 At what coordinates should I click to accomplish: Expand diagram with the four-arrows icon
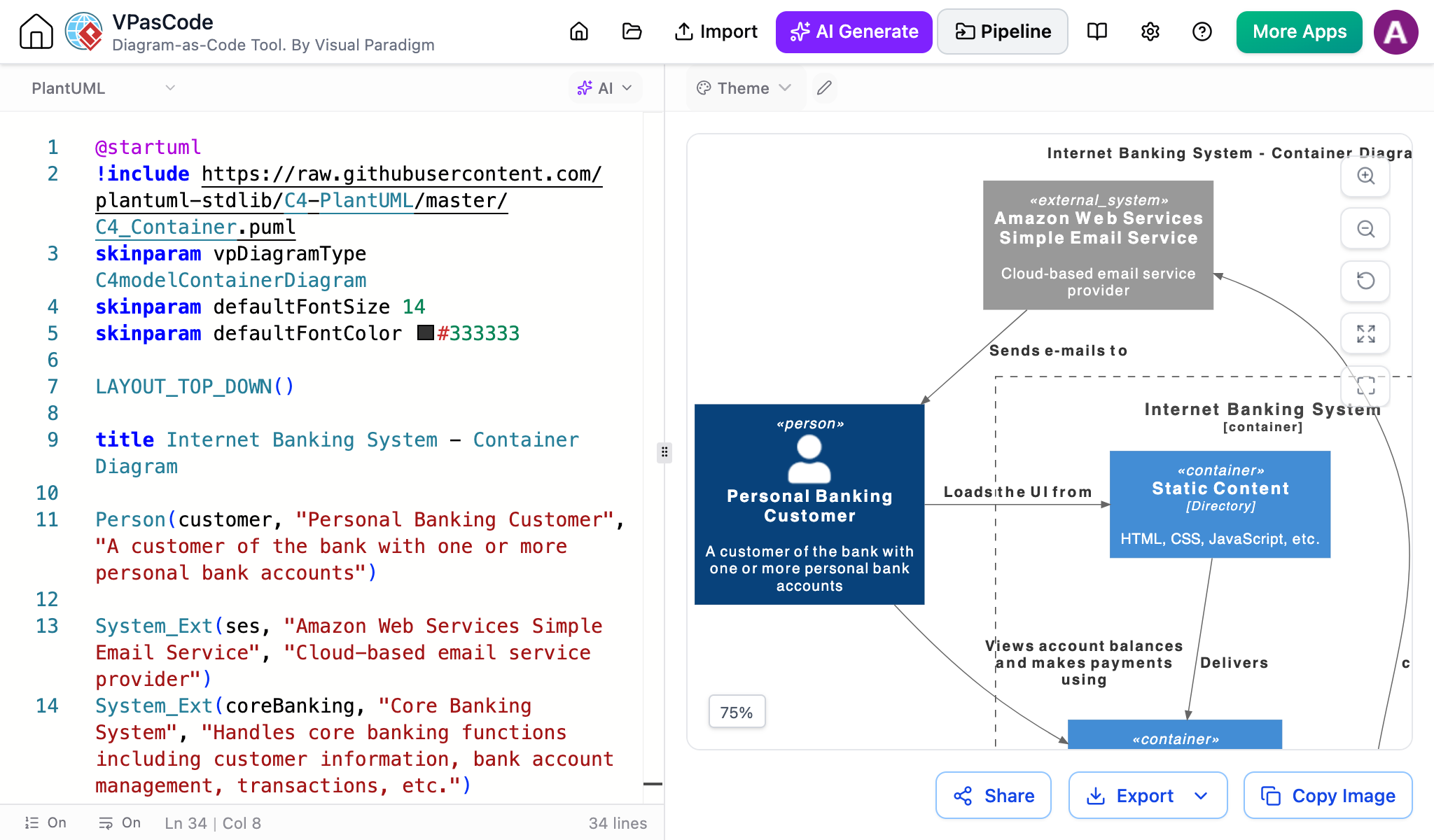(1365, 334)
